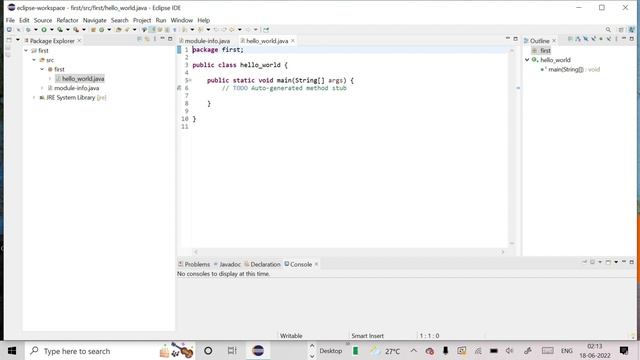Select main(String[]) in Outline
Screen dimensions: 640x360
pos(566,69)
